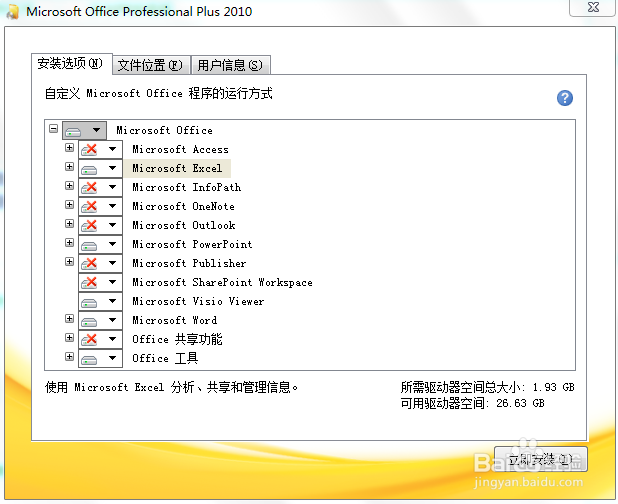Open dropdown arrow for SharePoint Workspace
Image resolution: width=618 pixels, height=504 pixels.
pos(112,282)
